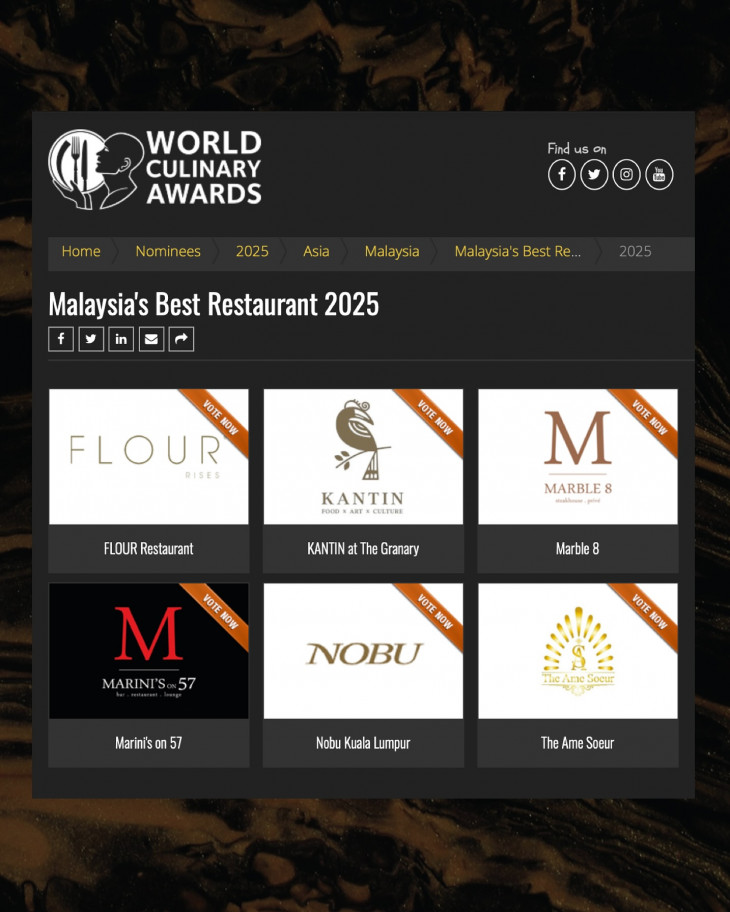Click the FLOUR logo thumbnail

point(149,457)
